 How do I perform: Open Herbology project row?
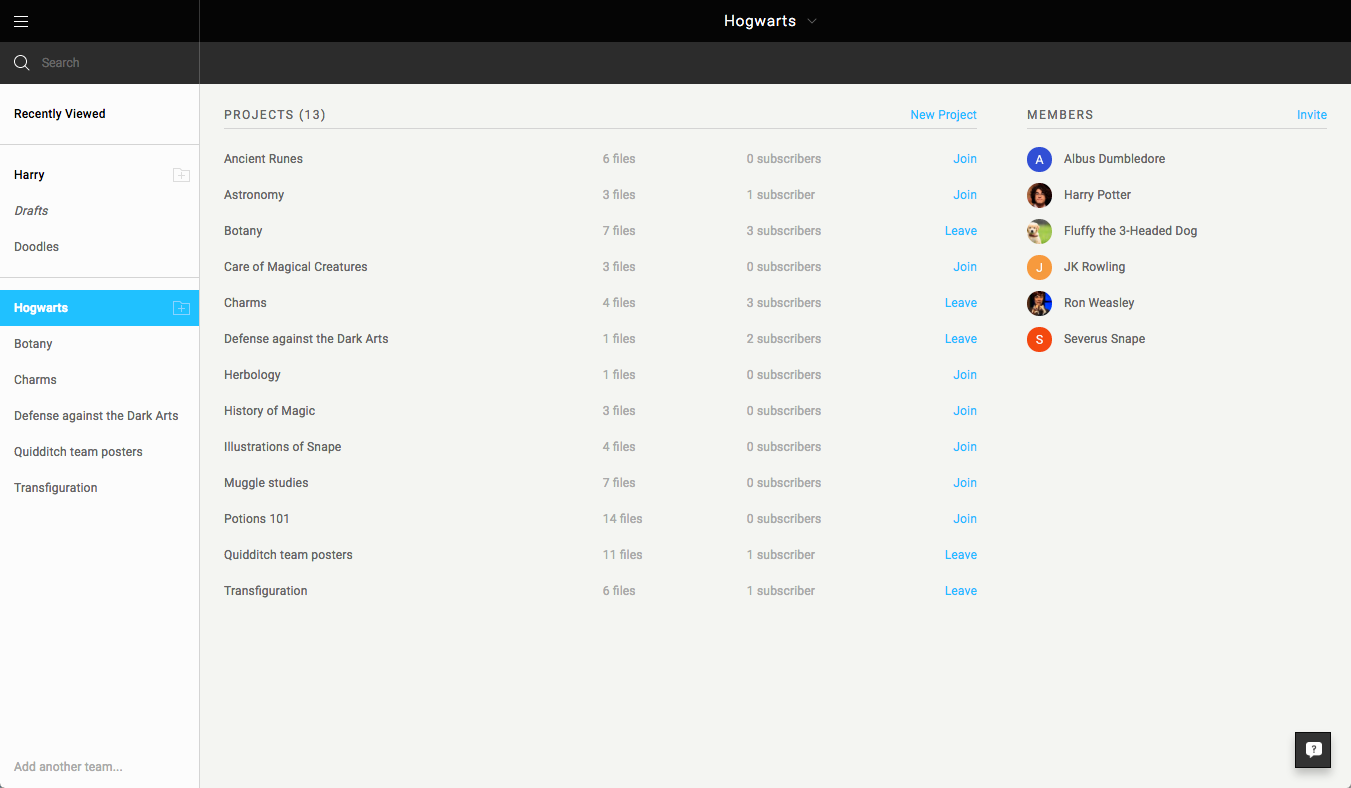pos(252,375)
